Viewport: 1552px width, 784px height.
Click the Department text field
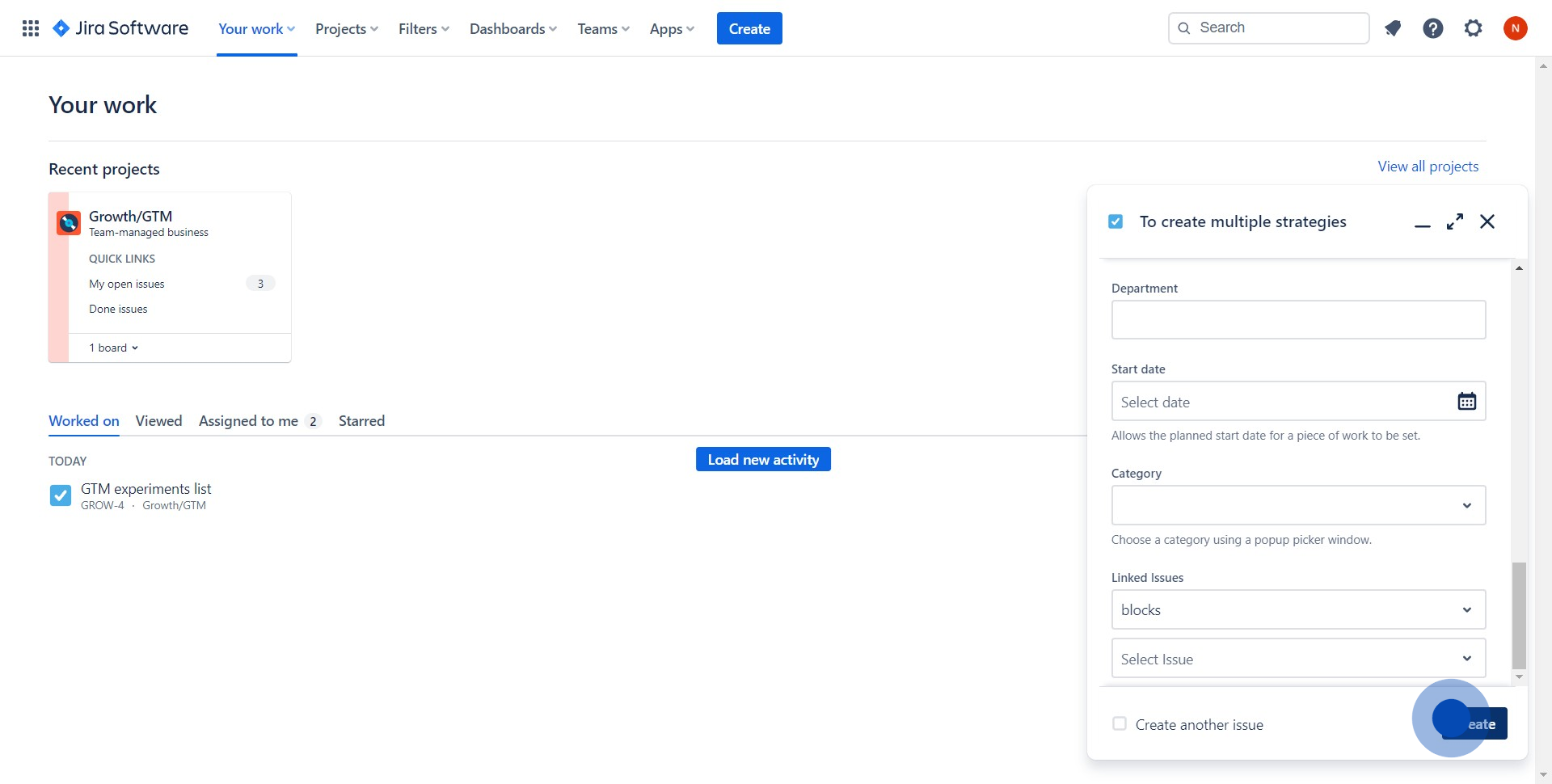[1298, 320]
